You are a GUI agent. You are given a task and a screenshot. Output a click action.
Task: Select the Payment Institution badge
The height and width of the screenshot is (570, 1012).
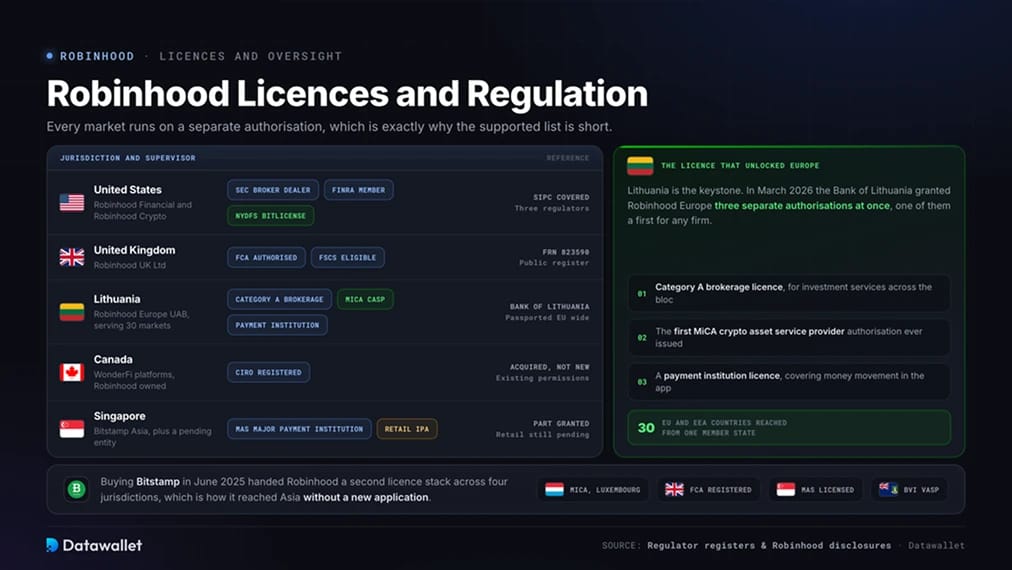[277, 325]
